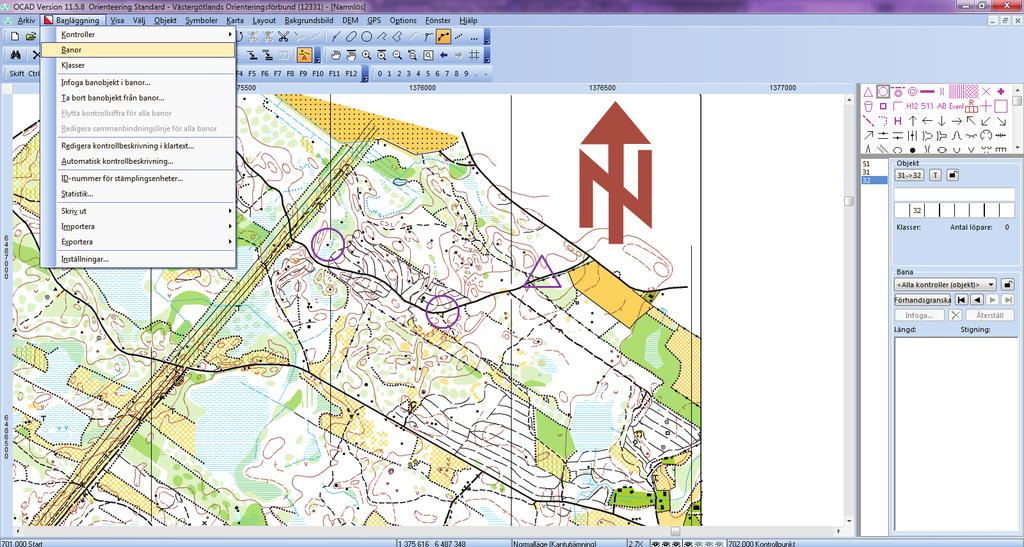This screenshot has height=547, width=1024.
Task: Open the Bakgrundsbild menu
Action: click(309, 20)
